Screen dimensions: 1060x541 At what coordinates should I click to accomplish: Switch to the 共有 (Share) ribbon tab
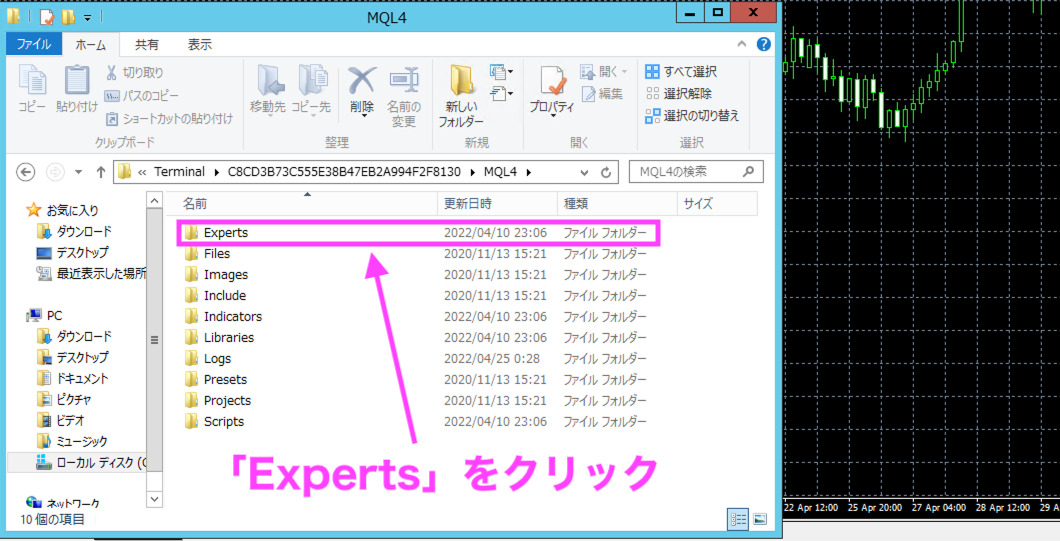pyautogui.click(x=147, y=44)
